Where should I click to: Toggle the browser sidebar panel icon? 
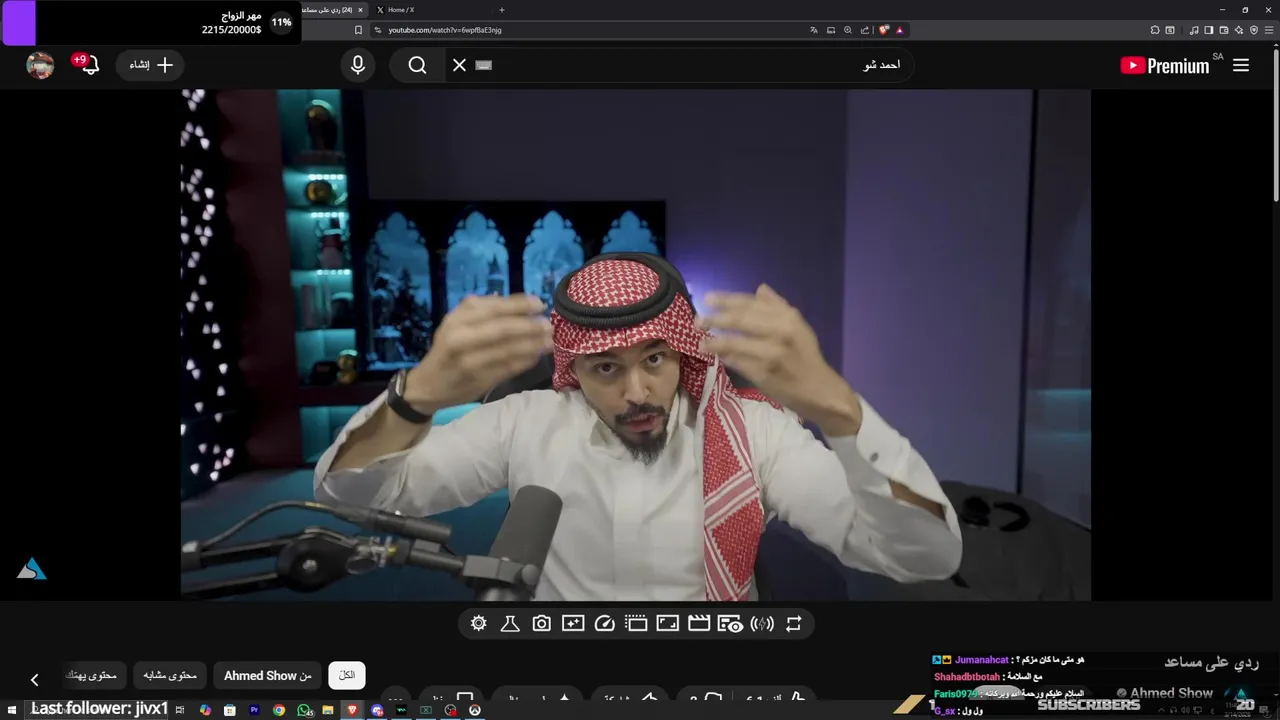click(x=1208, y=30)
